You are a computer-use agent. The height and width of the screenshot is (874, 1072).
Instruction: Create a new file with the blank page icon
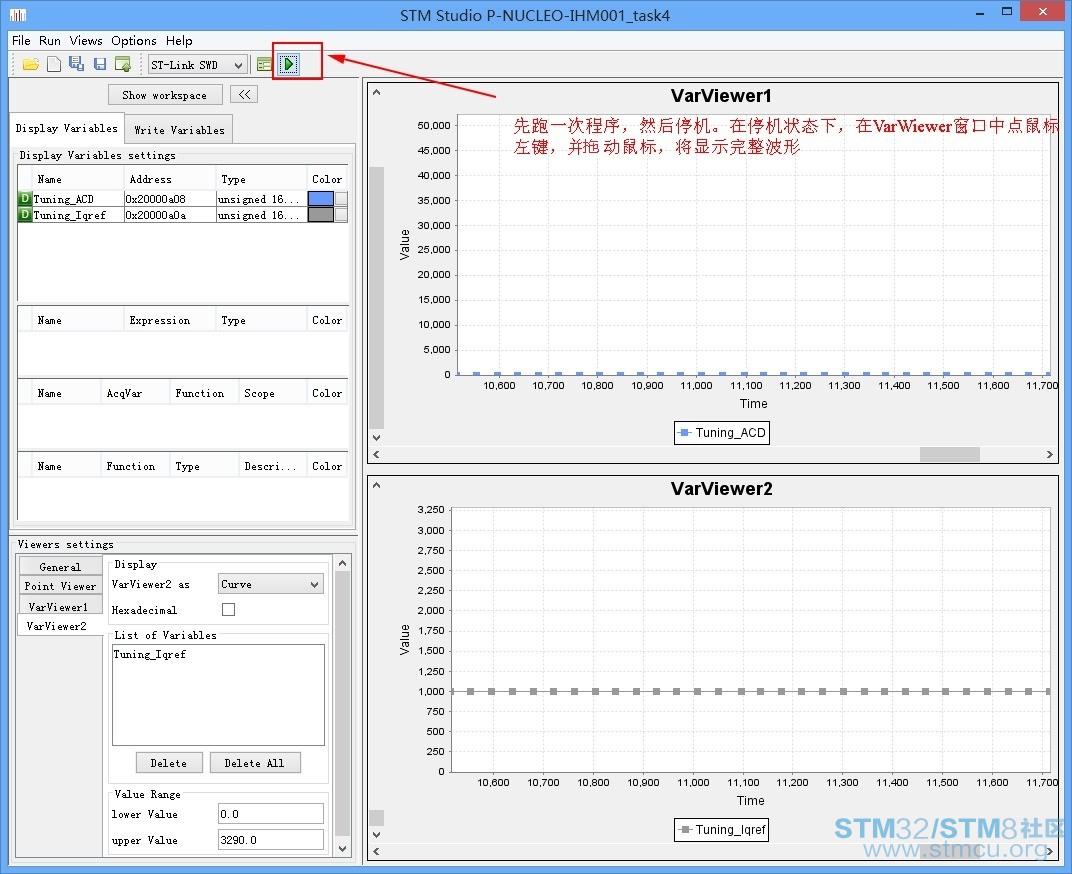click(x=54, y=64)
